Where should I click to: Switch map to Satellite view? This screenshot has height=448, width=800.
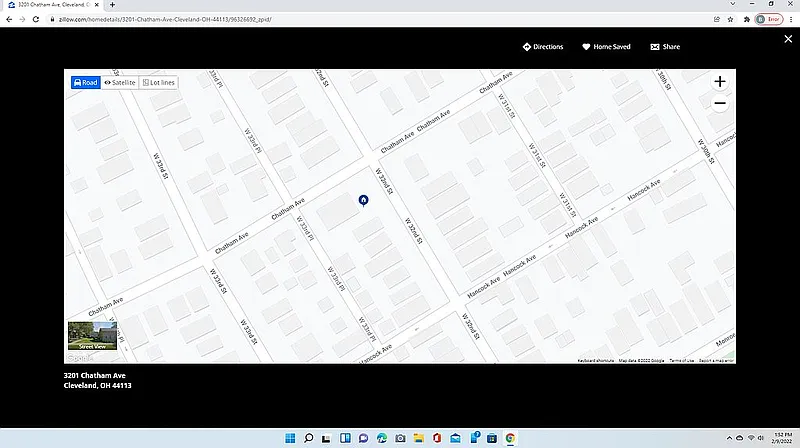point(119,82)
